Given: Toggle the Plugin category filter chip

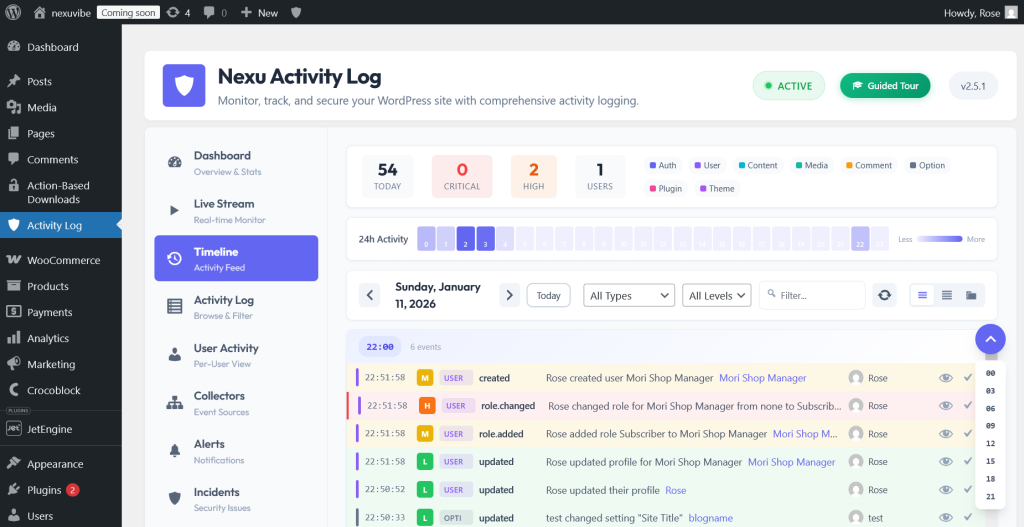Looking at the screenshot, I should coord(666,189).
